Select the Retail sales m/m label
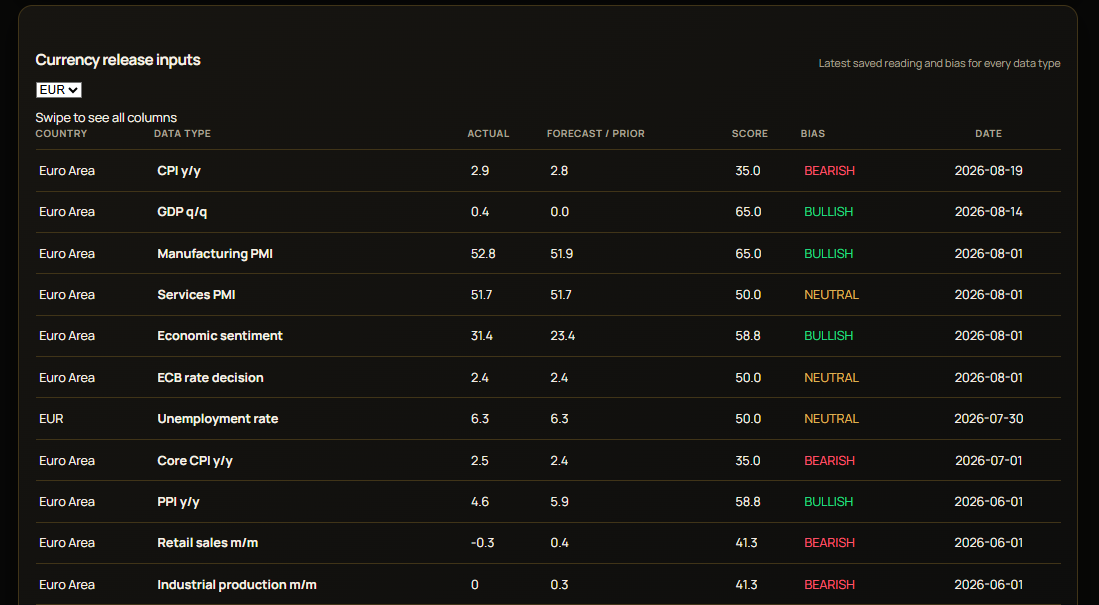This screenshot has width=1099, height=605. tap(207, 543)
